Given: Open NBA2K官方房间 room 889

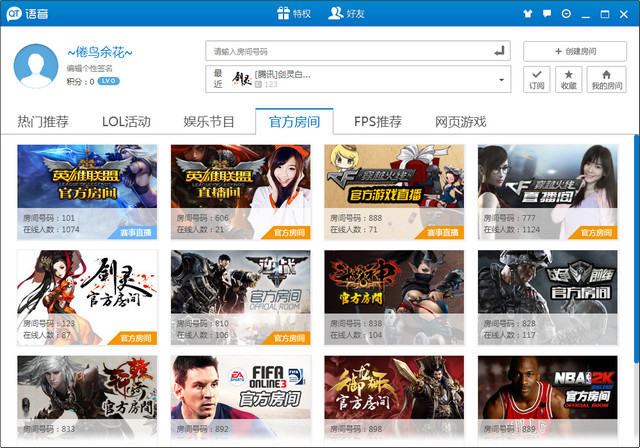Looking at the screenshot, I should tap(548, 400).
